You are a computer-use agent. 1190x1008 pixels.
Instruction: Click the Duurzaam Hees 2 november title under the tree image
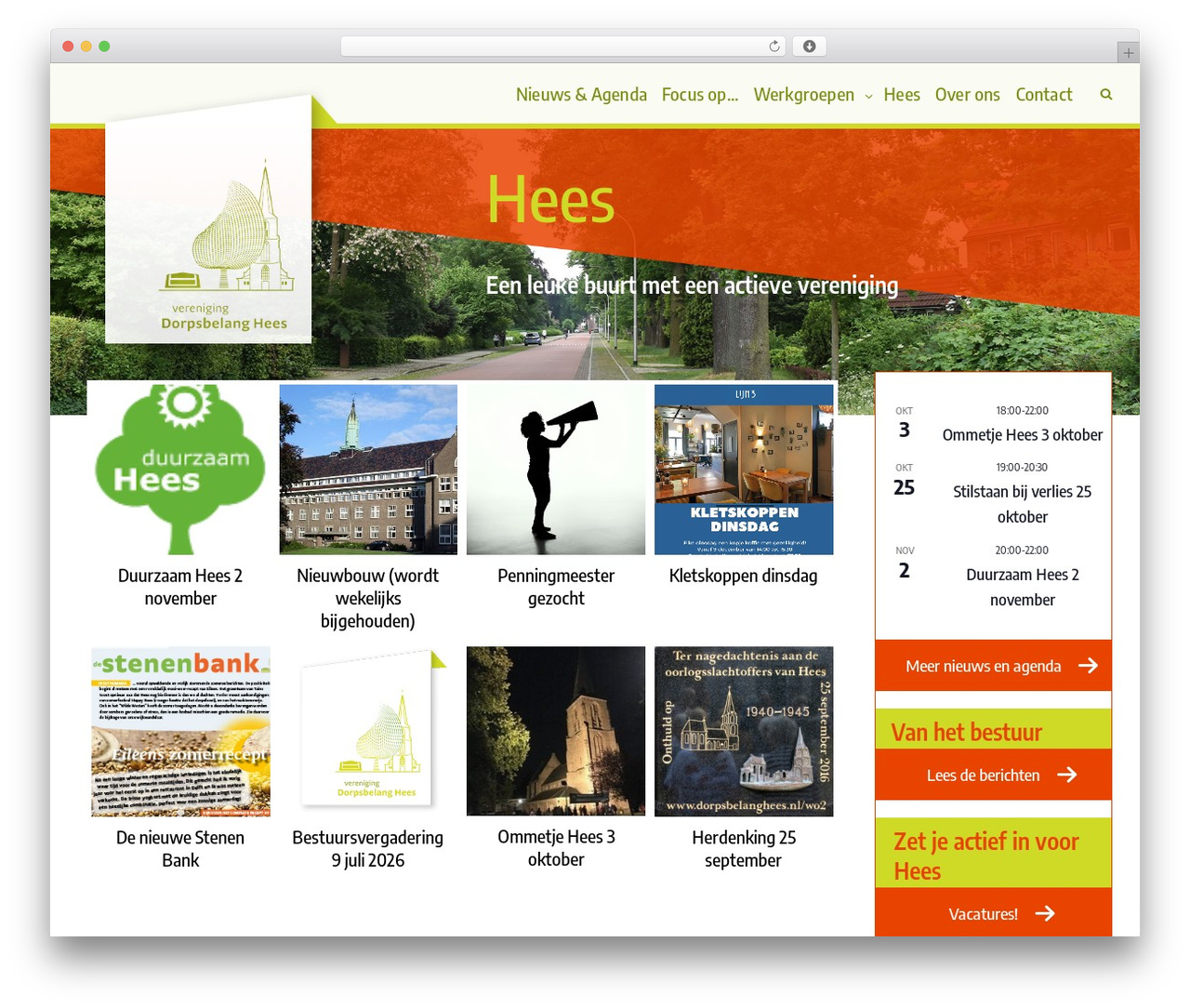tap(180, 587)
